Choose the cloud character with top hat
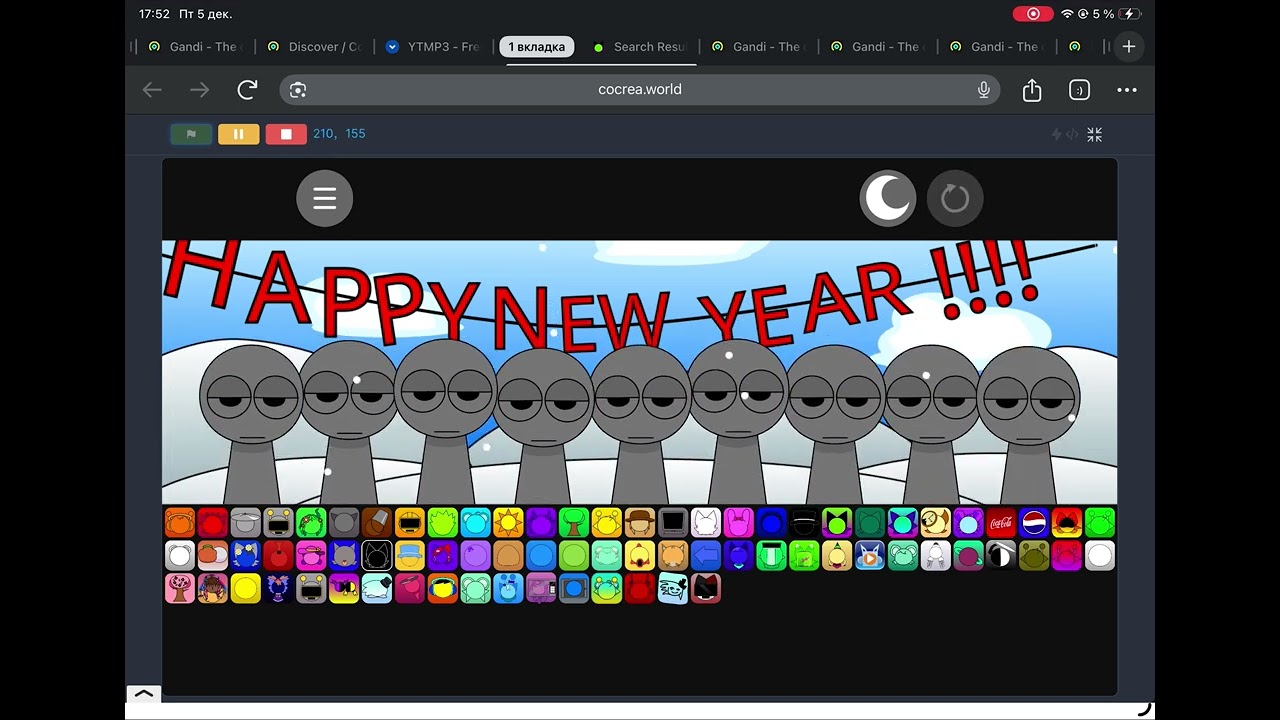The height and width of the screenshot is (720, 1280). 377,588
